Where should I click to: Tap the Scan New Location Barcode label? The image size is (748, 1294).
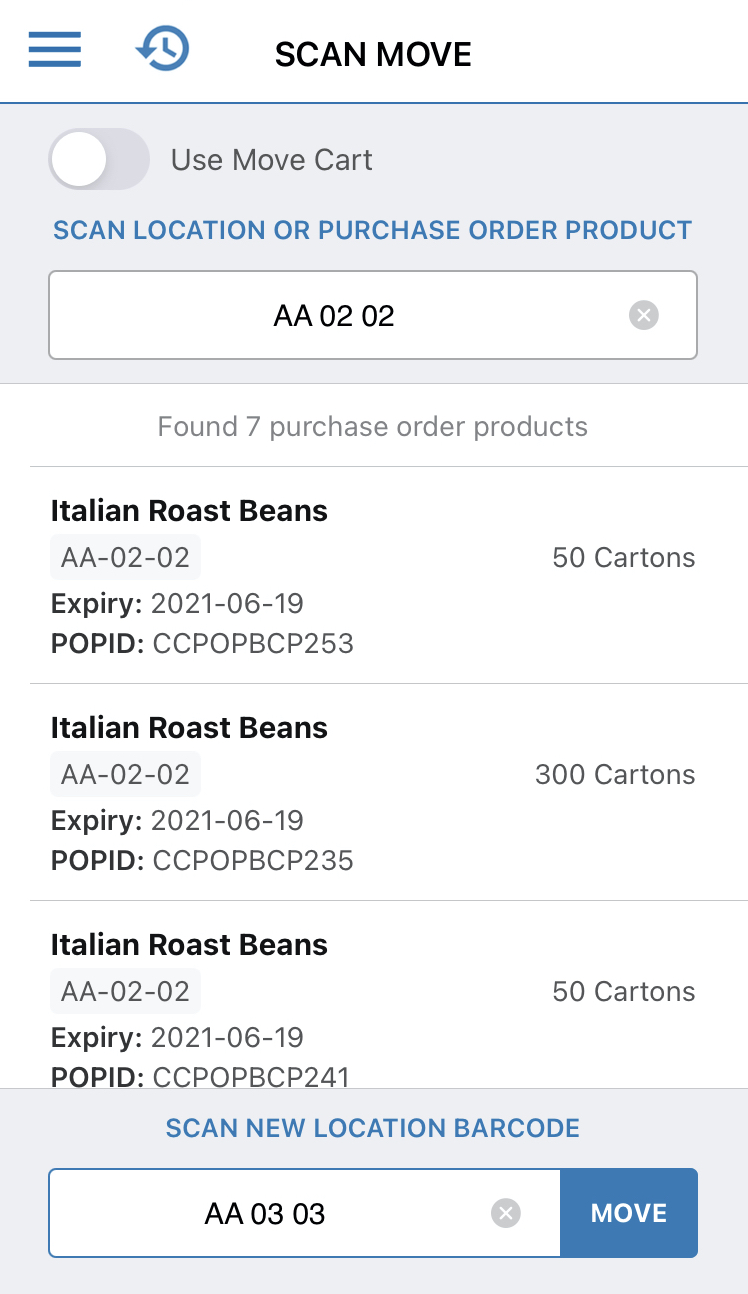[373, 1128]
